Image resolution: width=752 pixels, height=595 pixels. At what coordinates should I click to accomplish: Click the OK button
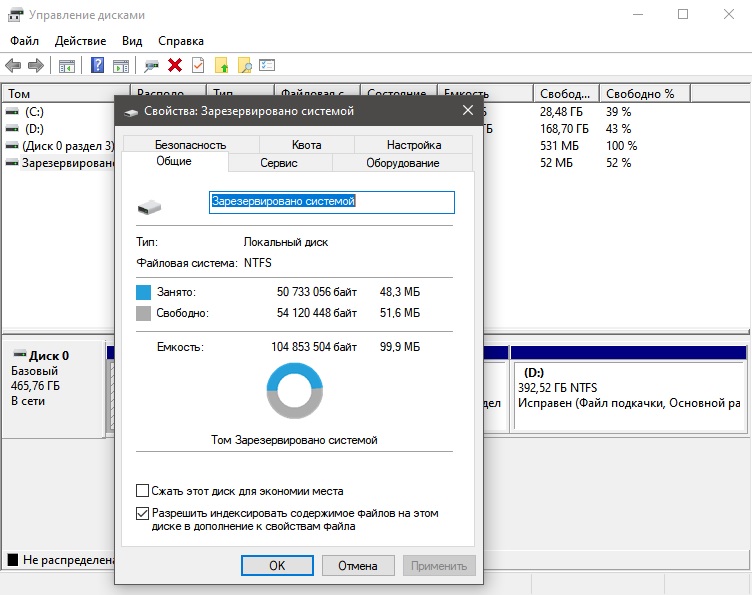[x=277, y=566]
